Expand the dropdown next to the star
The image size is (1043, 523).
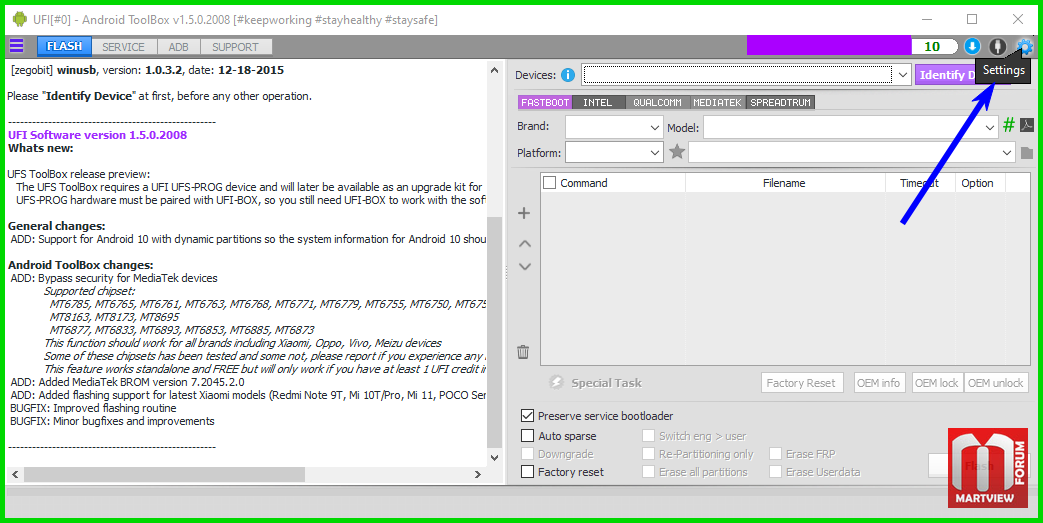[1006, 153]
